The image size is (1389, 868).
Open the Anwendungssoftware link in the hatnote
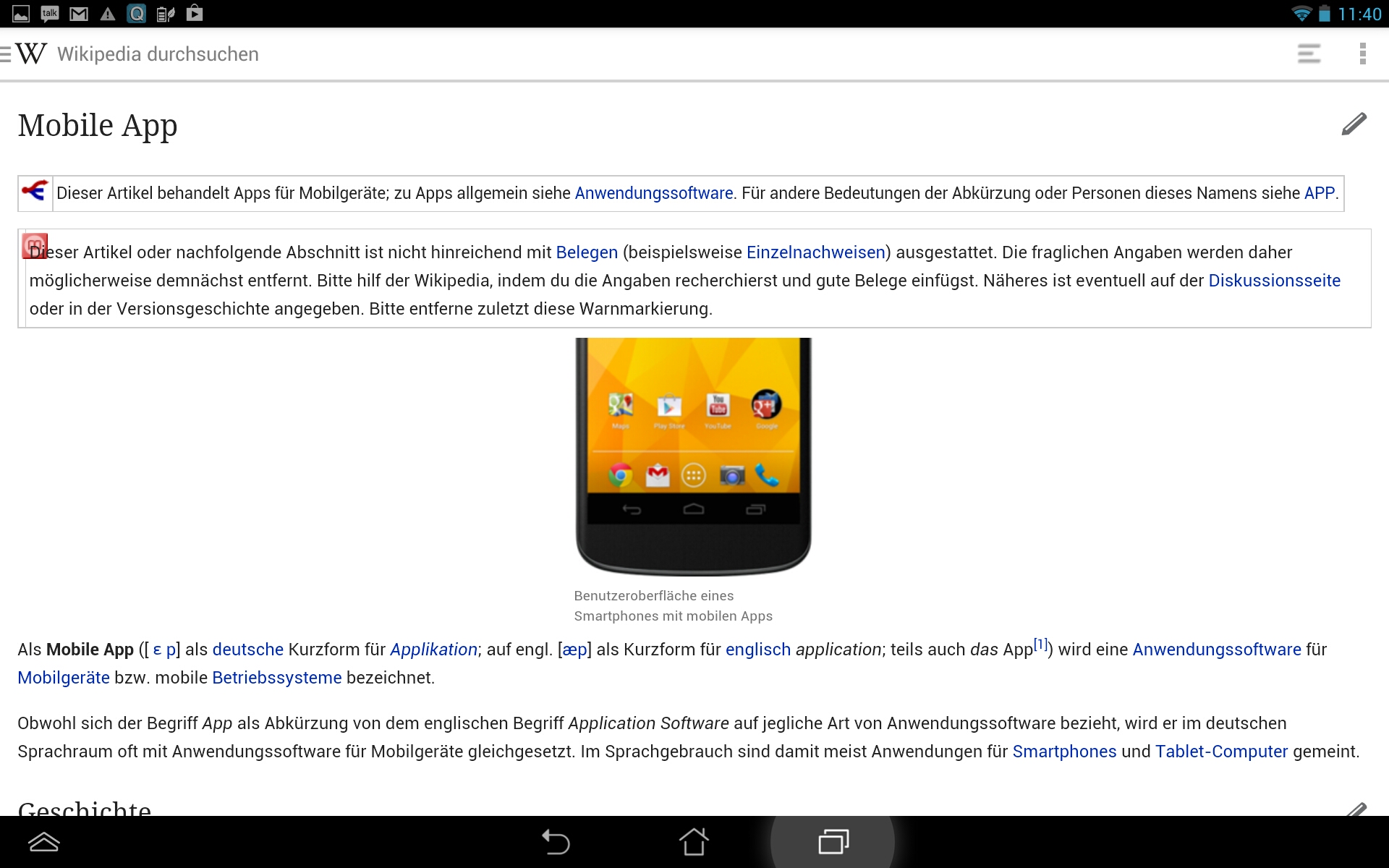pyautogui.click(x=653, y=193)
